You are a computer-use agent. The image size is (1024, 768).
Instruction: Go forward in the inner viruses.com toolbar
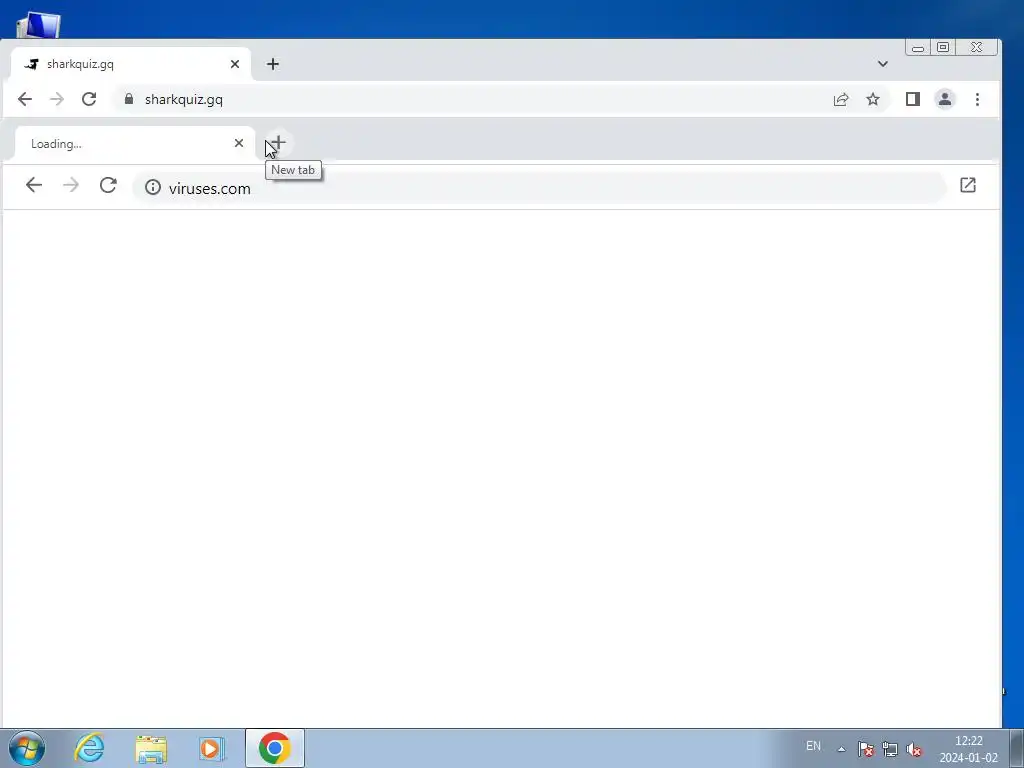pyautogui.click(x=71, y=185)
